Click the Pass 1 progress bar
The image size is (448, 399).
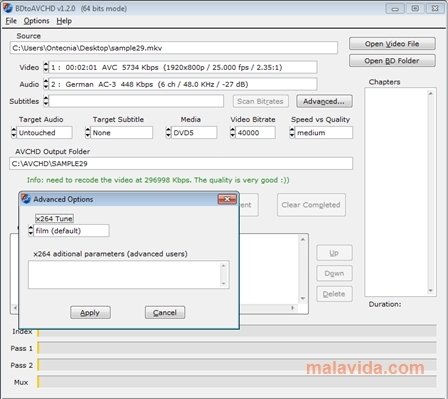(x=236, y=348)
